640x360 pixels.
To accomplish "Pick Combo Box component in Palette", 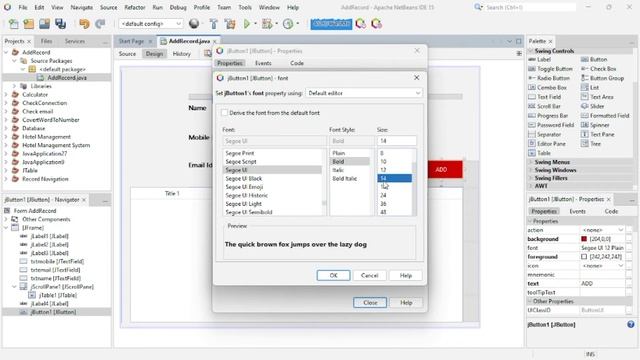I will coord(548,87).
